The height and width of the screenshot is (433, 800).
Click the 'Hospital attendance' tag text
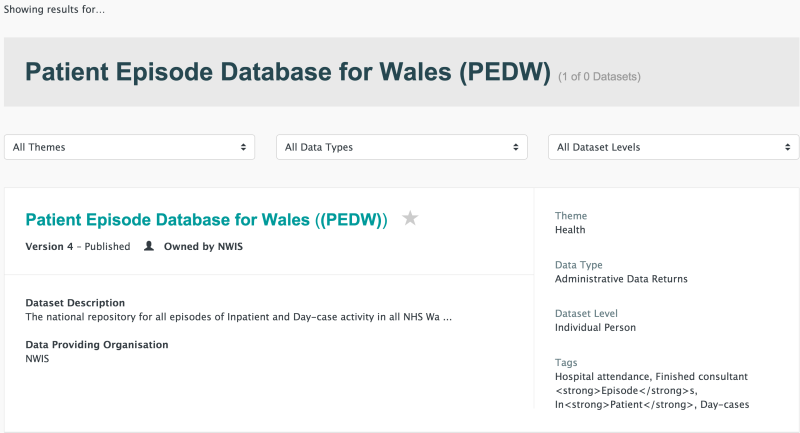tap(596, 376)
